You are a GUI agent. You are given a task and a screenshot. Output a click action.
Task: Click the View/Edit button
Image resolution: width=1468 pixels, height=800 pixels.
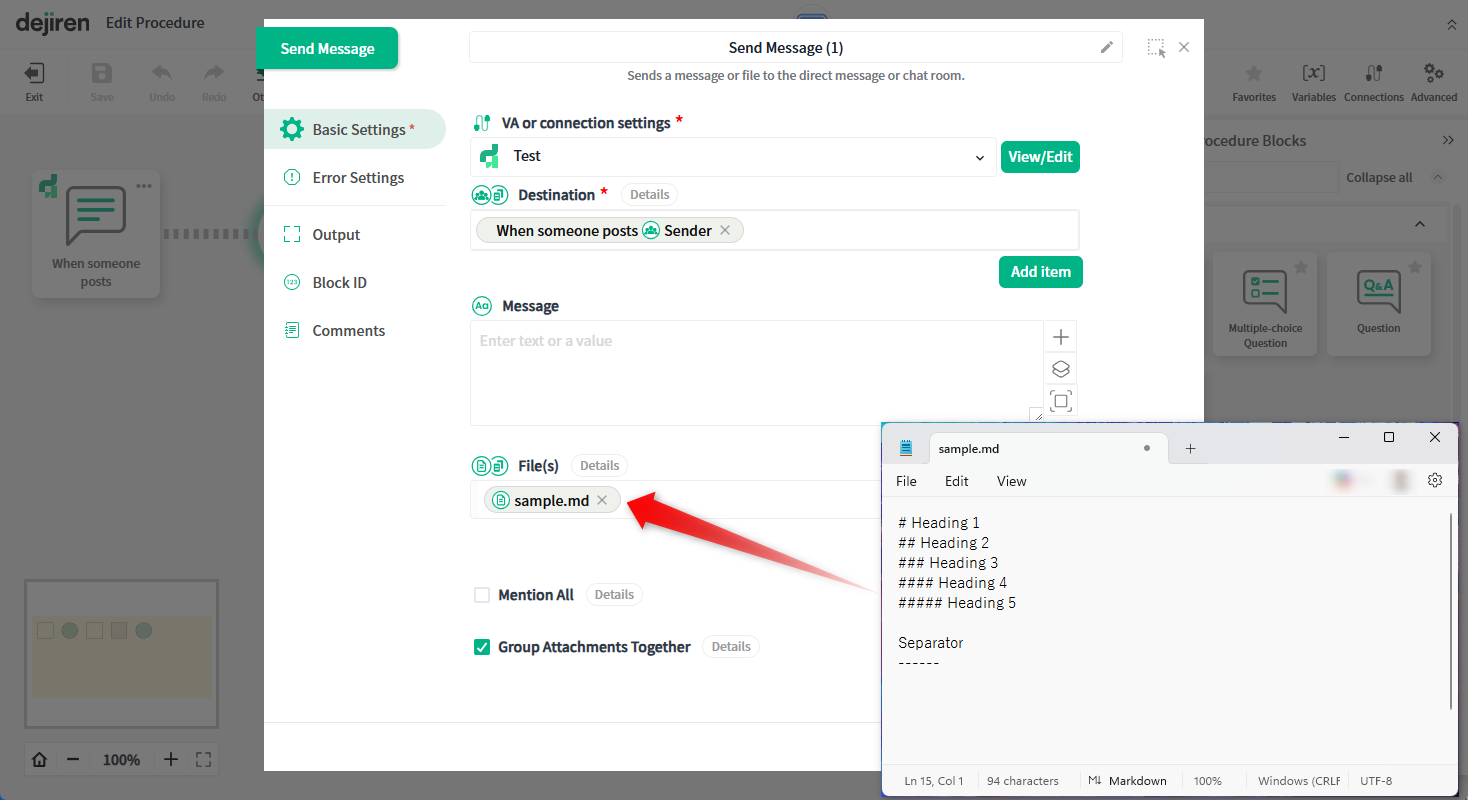[1040, 157]
